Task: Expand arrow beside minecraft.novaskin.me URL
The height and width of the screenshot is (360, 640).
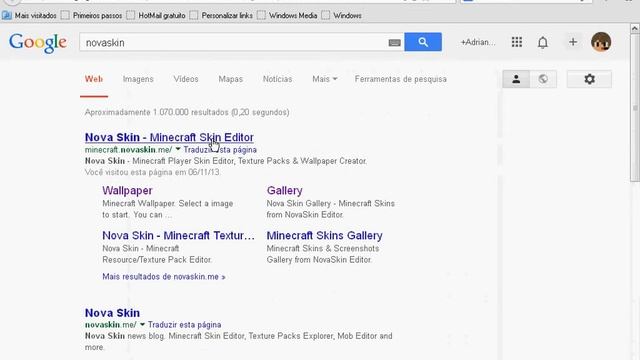Action: tap(178, 149)
